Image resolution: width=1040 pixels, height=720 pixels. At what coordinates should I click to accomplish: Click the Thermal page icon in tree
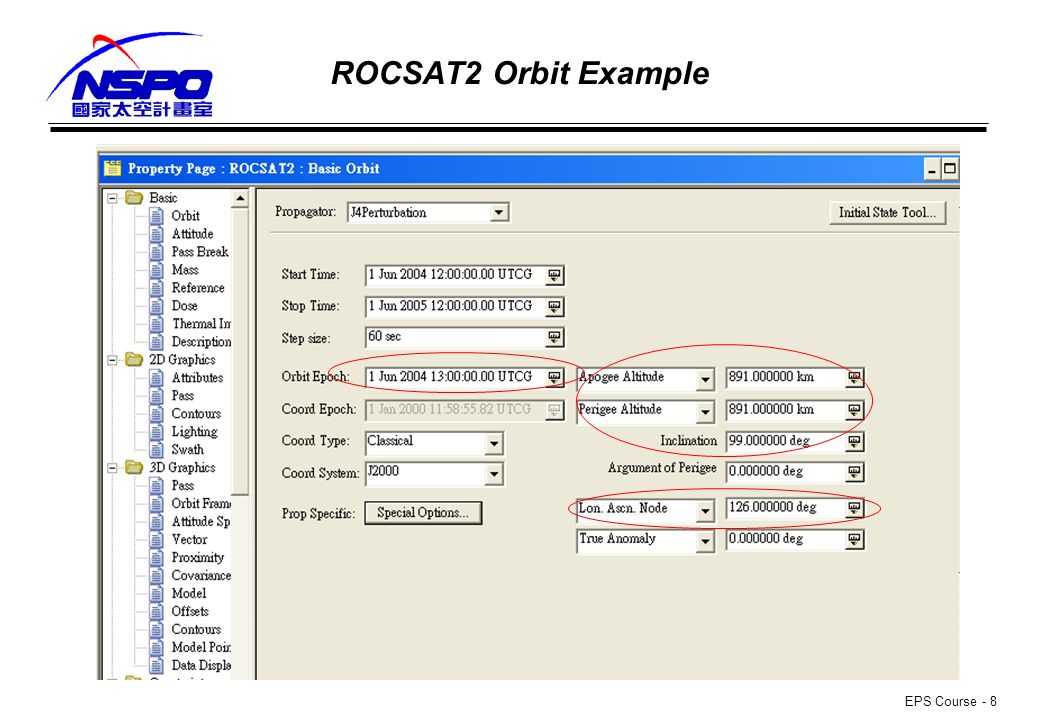[156, 324]
